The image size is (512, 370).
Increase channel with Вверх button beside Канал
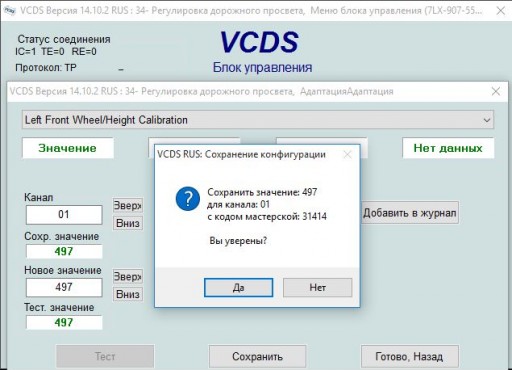pyautogui.click(x=128, y=205)
